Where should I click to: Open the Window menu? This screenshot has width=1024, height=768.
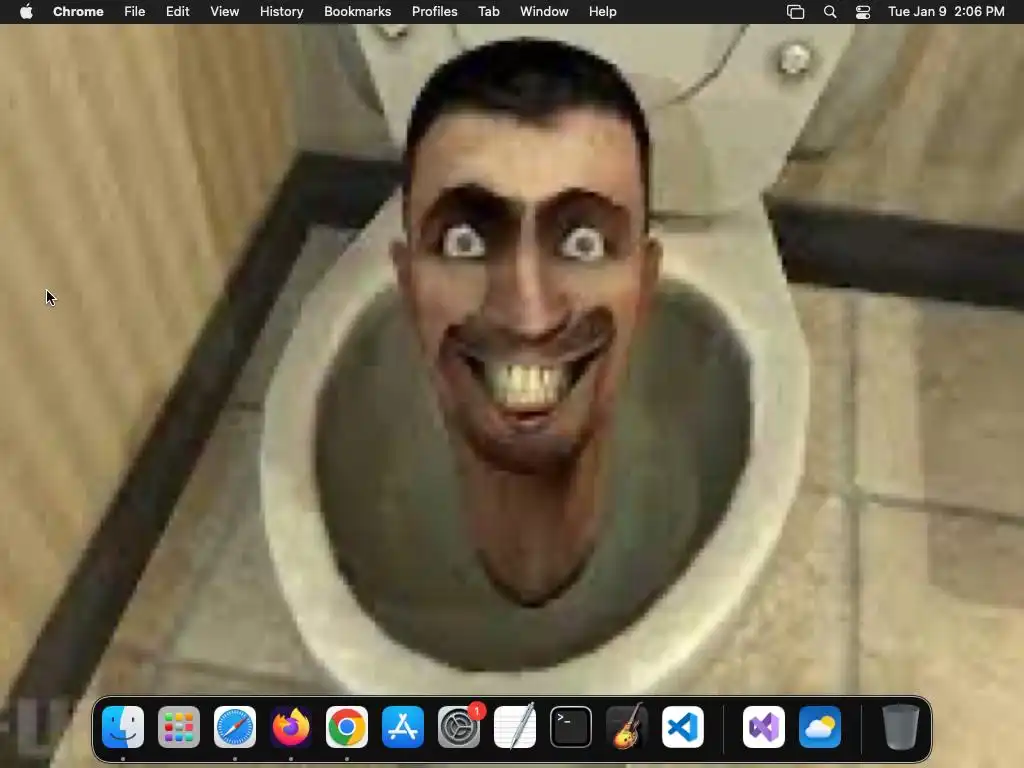[544, 12]
